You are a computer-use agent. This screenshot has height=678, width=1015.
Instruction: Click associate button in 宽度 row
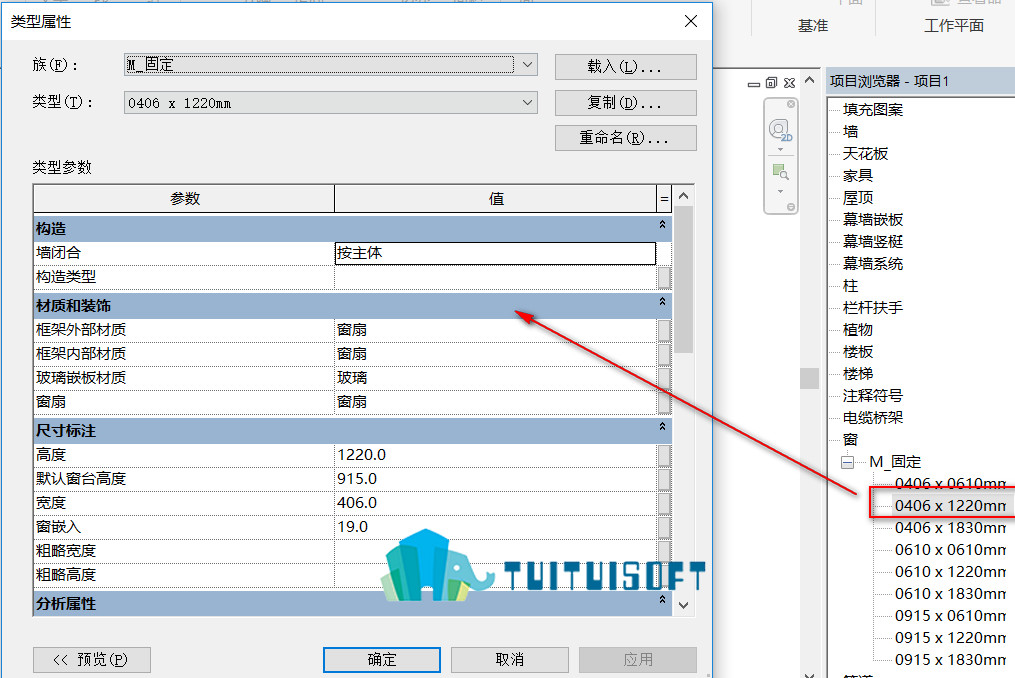664,503
